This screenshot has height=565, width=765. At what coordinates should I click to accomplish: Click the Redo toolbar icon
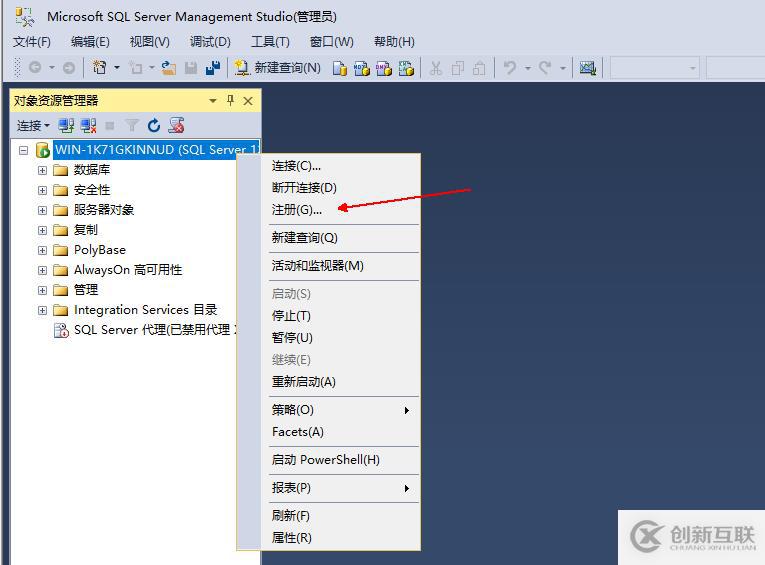[x=545, y=68]
